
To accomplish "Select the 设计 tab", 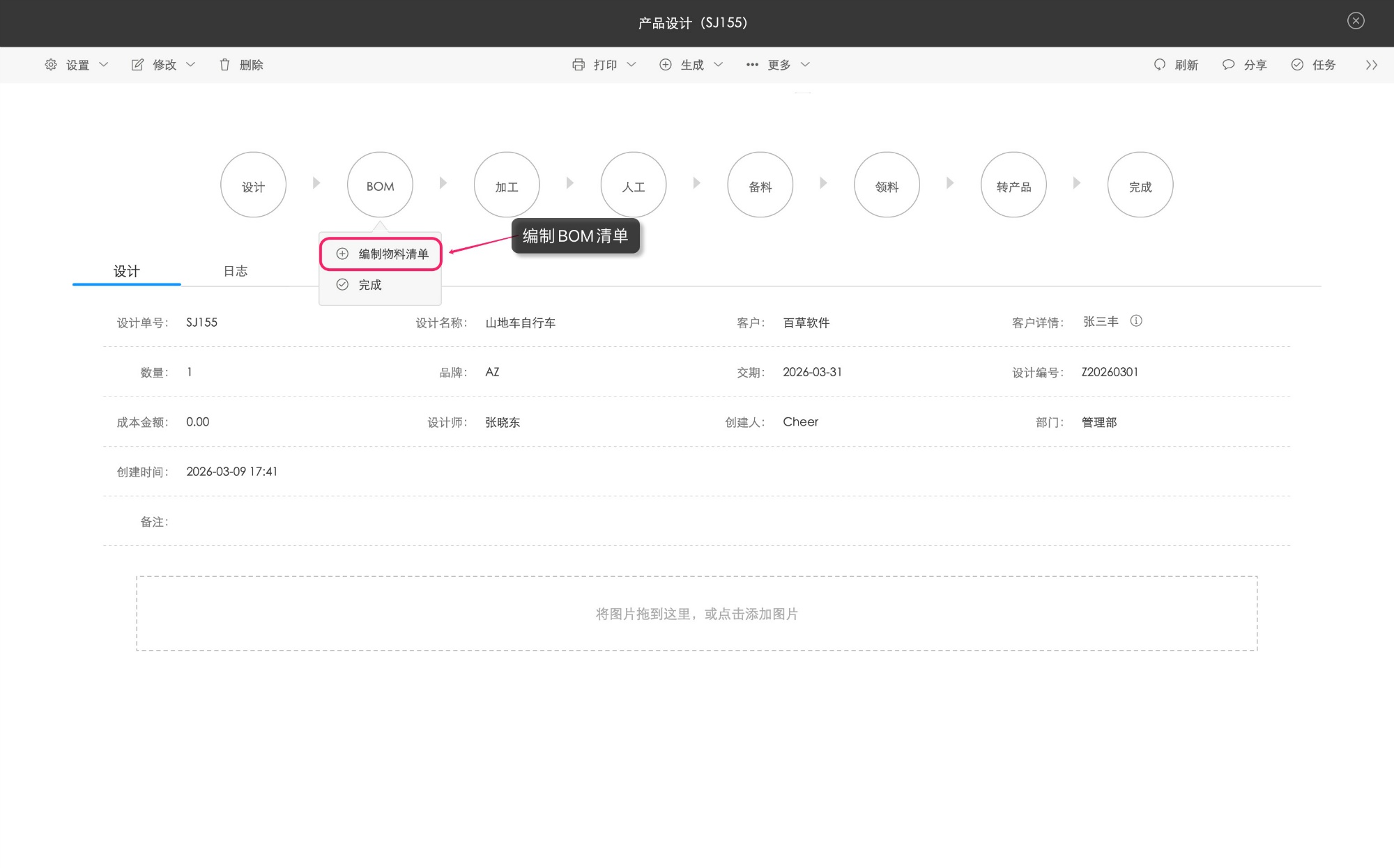I will tap(127, 271).
